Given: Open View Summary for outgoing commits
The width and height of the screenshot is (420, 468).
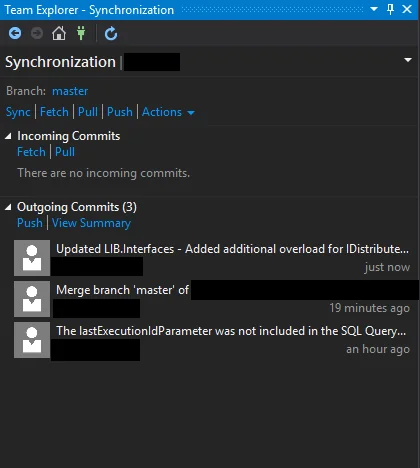Looking at the screenshot, I should pos(91,223).
